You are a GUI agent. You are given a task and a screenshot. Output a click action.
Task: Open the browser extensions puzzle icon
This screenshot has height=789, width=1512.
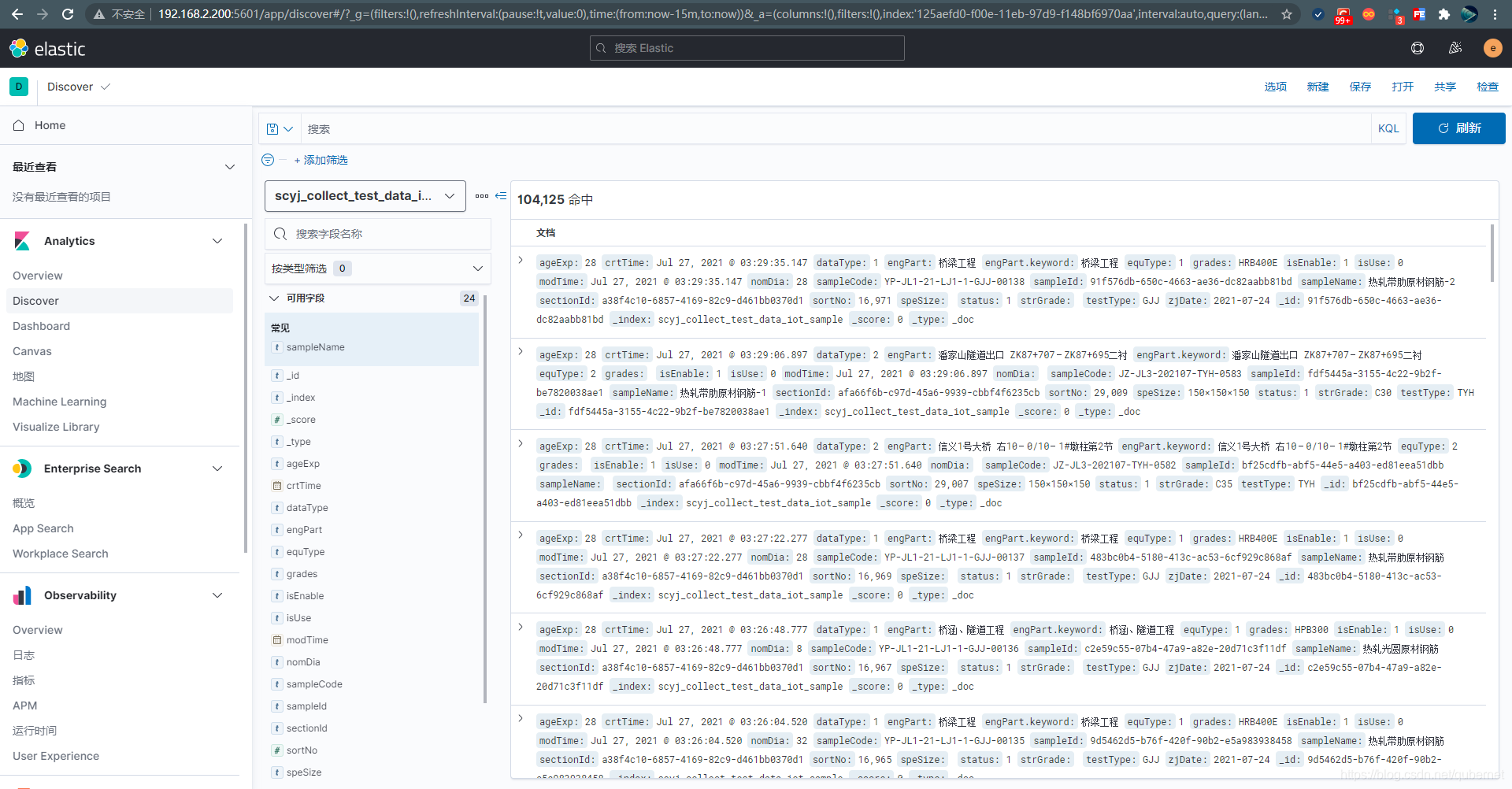coord(1444,14)
